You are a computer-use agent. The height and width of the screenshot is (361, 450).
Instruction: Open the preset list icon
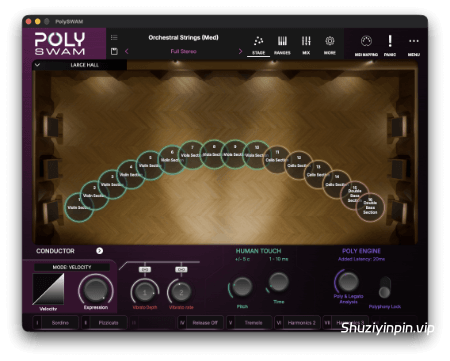114,37
